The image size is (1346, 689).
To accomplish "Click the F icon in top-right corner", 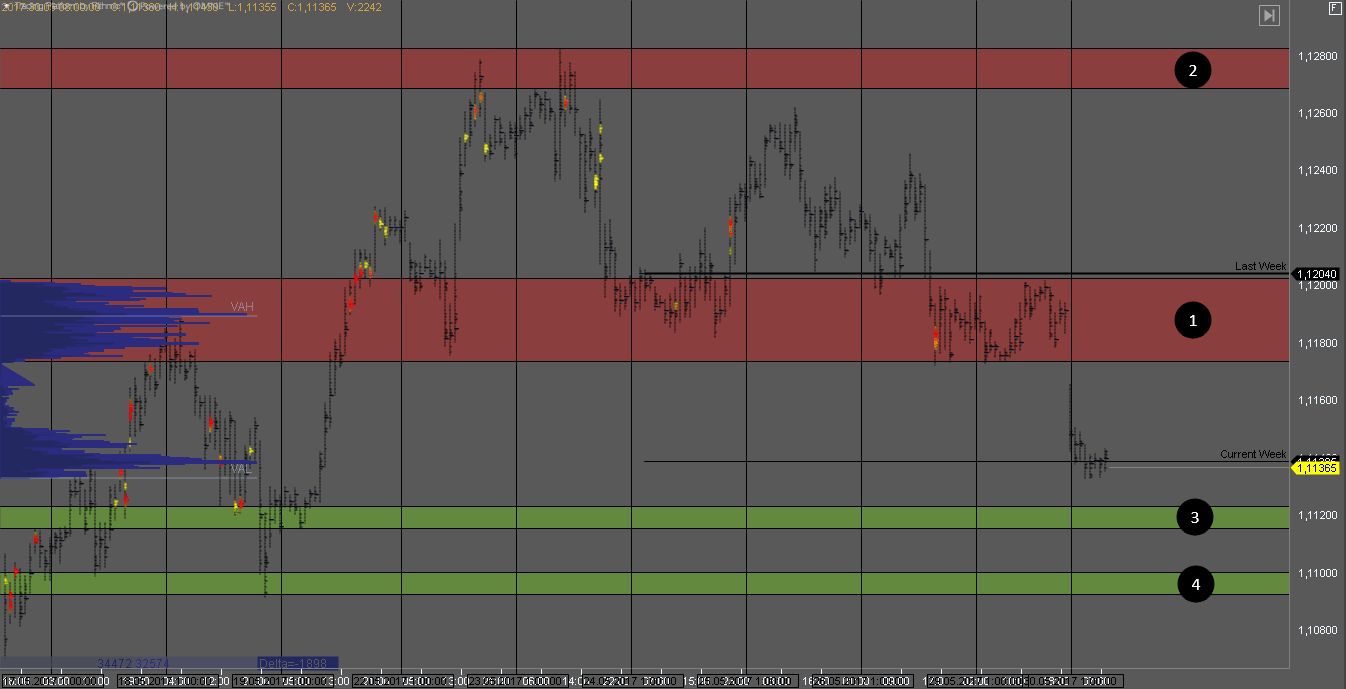I will coord(1335,9).
